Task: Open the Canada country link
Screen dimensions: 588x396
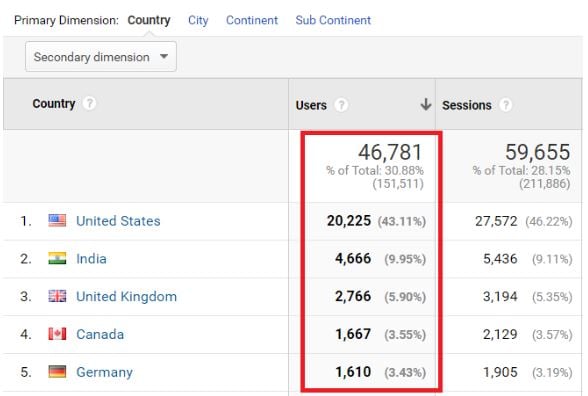Action: click(x=100, y=334)
